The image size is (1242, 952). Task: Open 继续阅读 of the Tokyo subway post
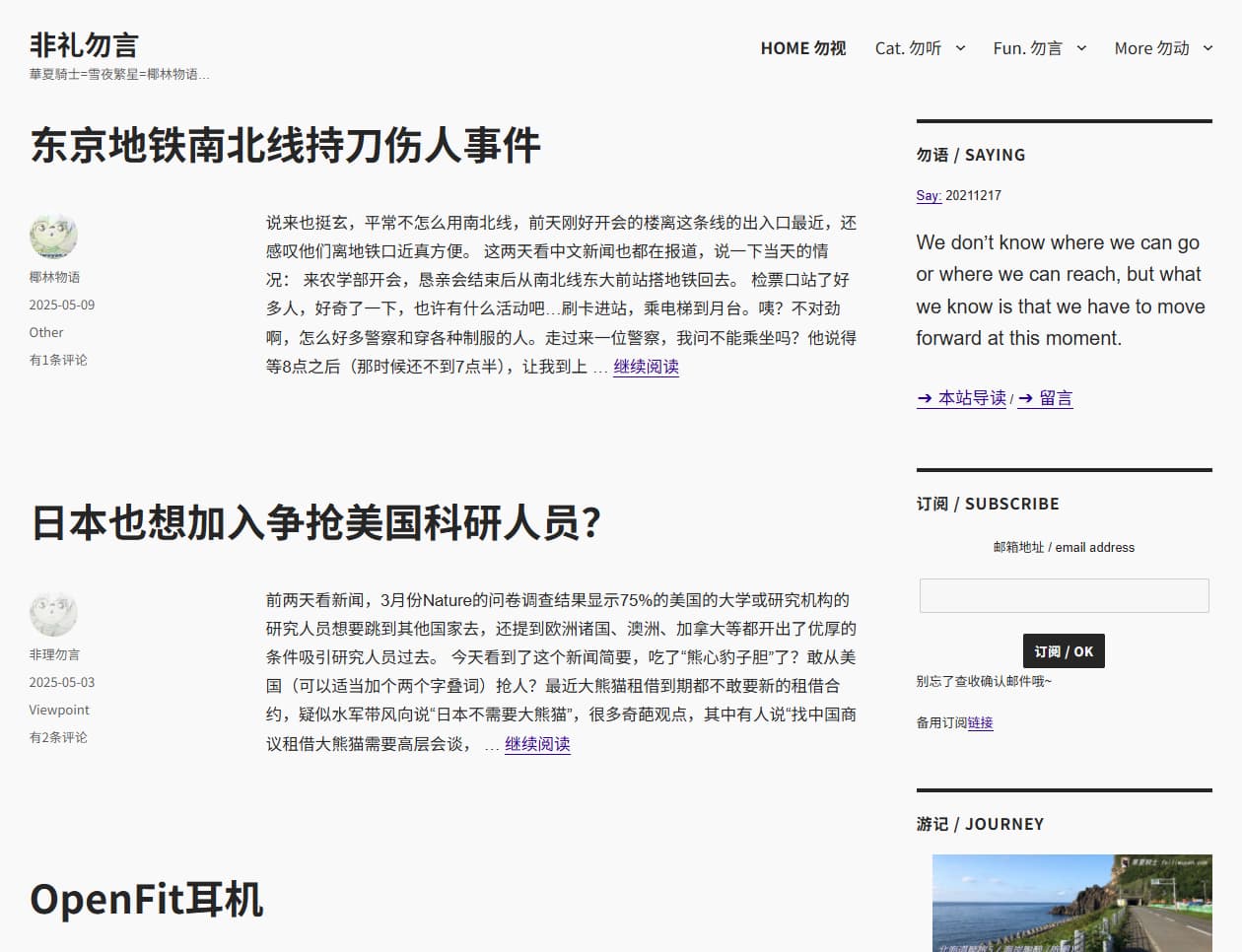click(x=646, y=366)
